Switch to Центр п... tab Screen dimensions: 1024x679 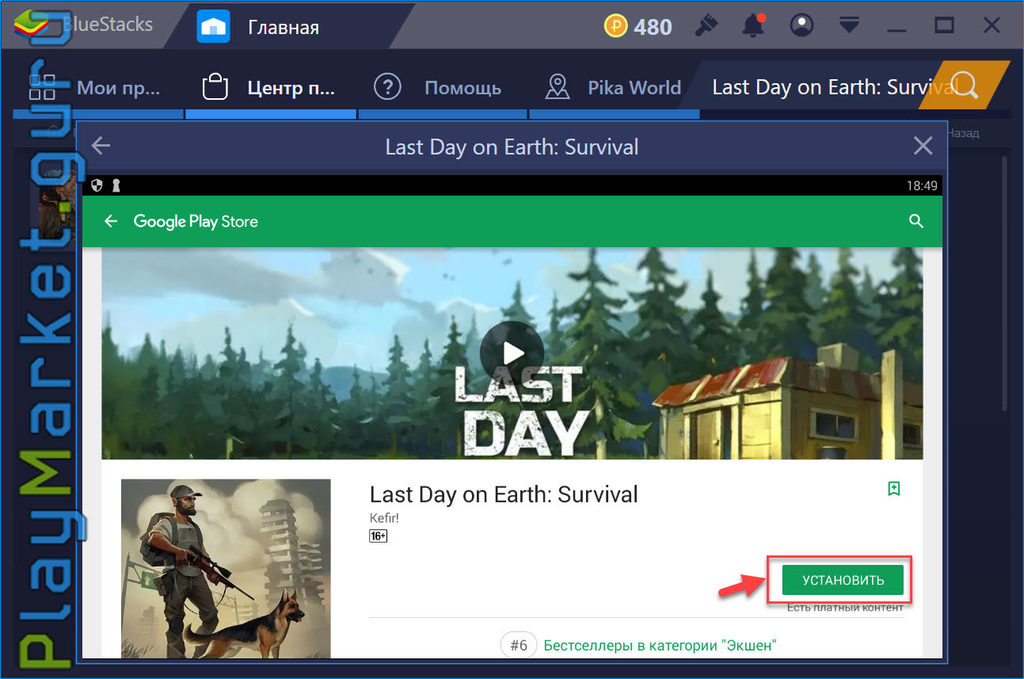(271, 87)
